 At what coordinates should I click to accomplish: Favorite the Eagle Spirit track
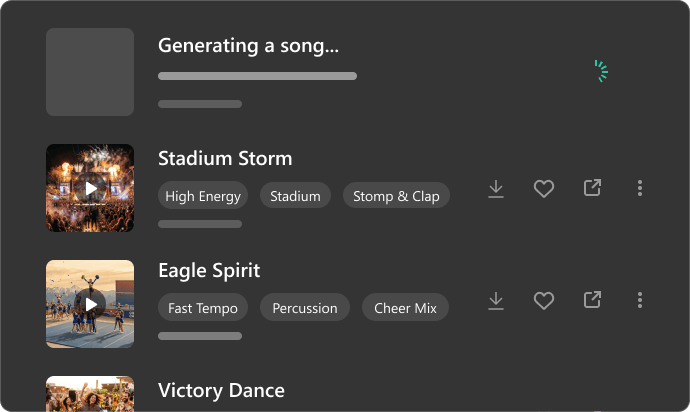[x=544, y=301]
